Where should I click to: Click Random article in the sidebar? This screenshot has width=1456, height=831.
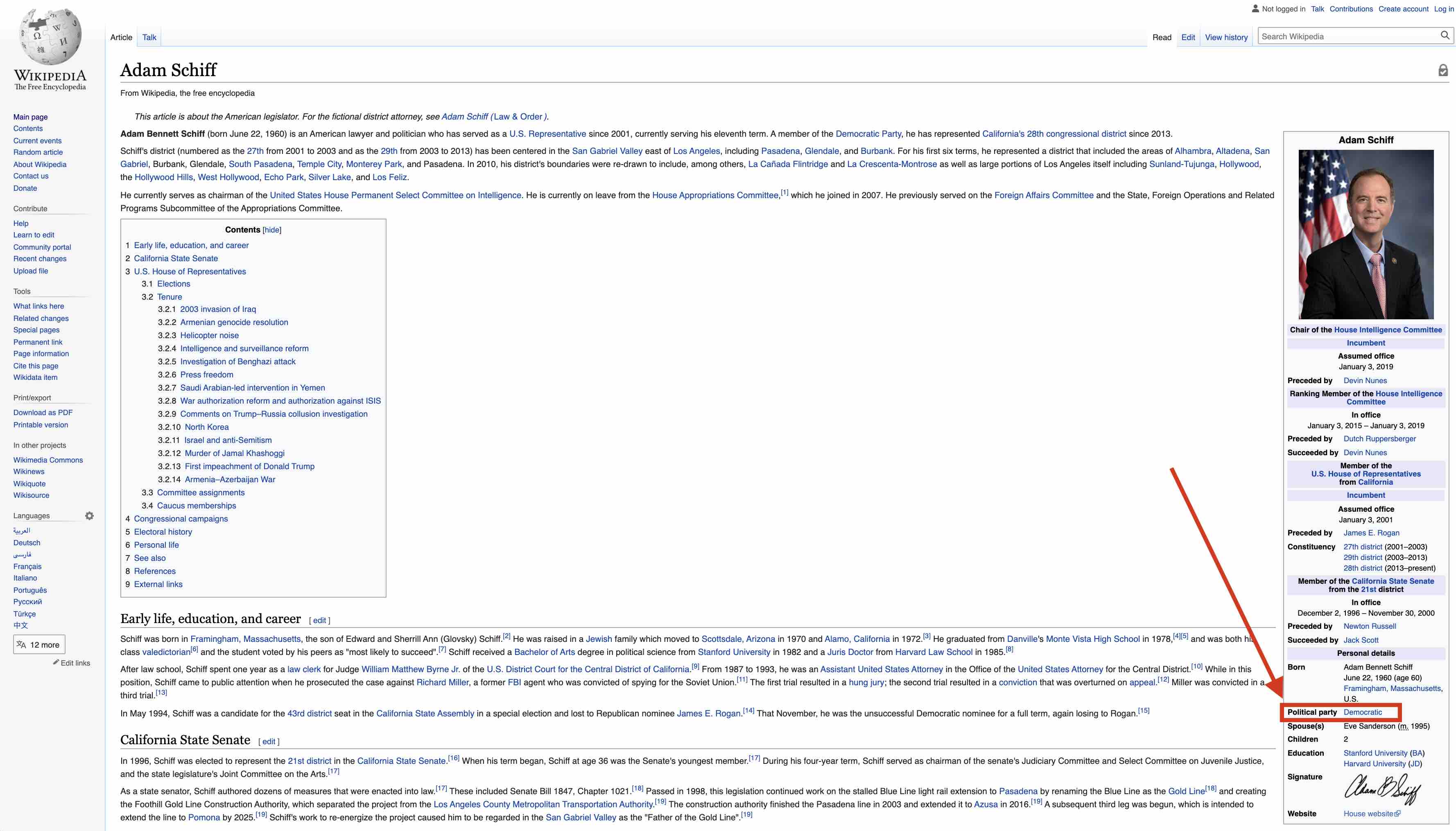click(38, 152)
